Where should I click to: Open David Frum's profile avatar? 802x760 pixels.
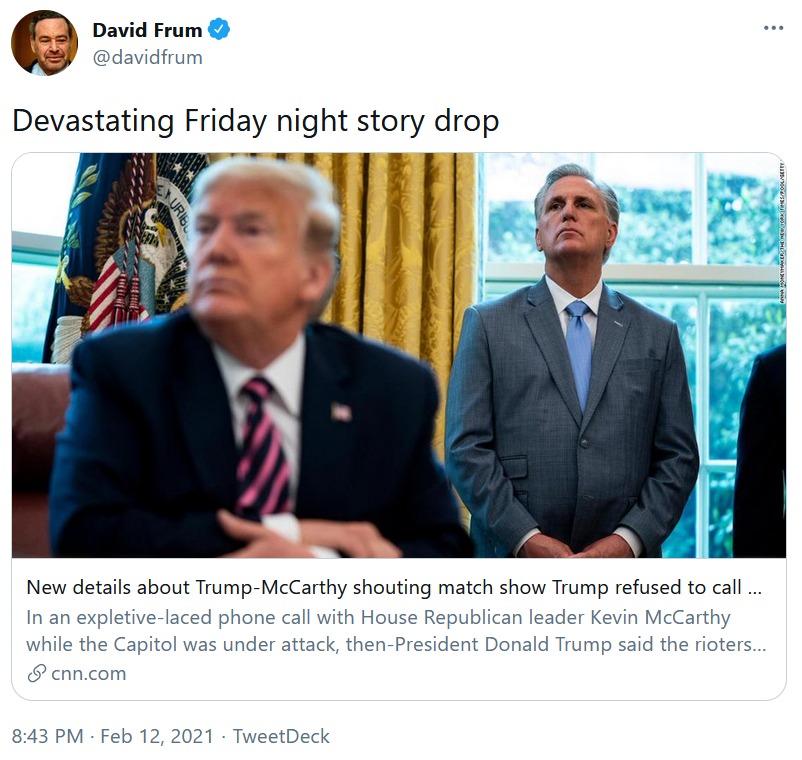click(x=44, y=43)
